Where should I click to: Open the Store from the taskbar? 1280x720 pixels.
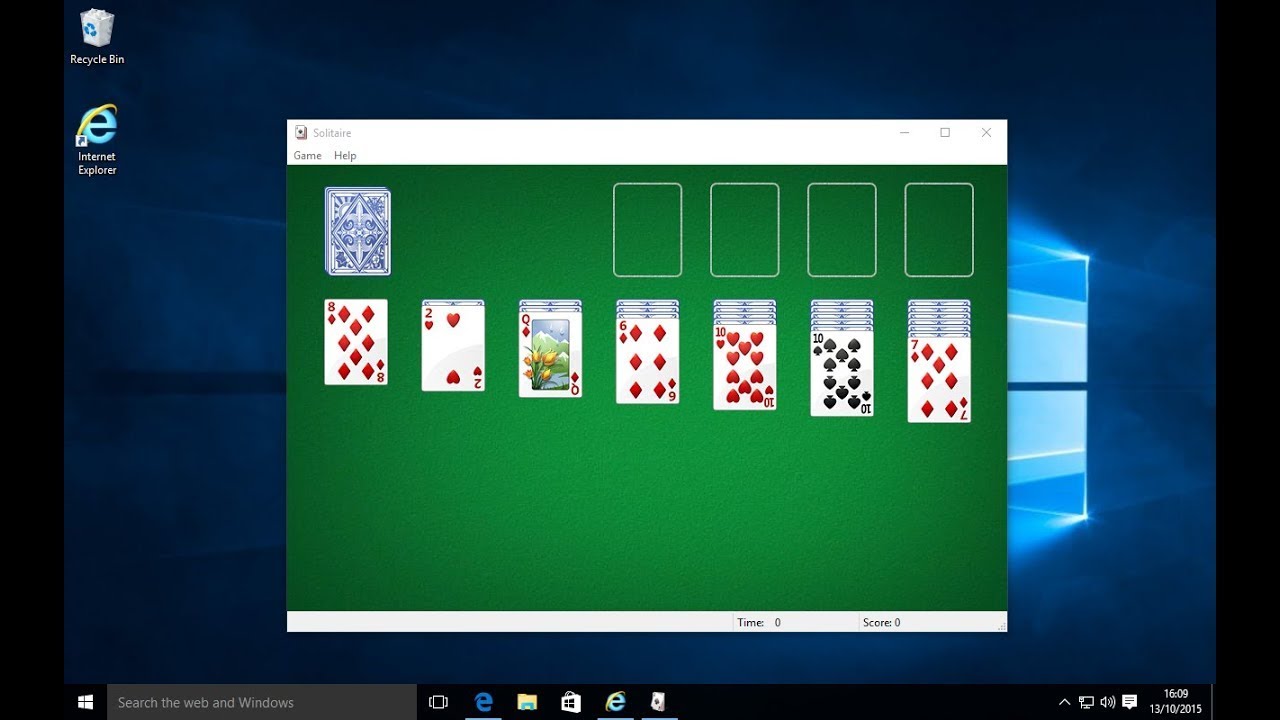pos(571,702)
